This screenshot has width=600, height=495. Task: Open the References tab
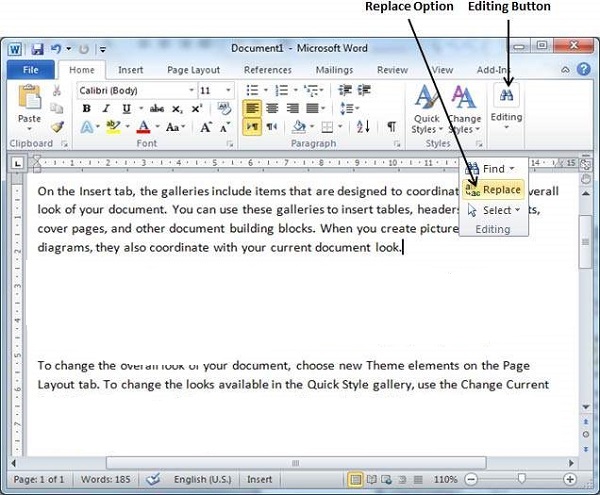[x=267, y=70]
